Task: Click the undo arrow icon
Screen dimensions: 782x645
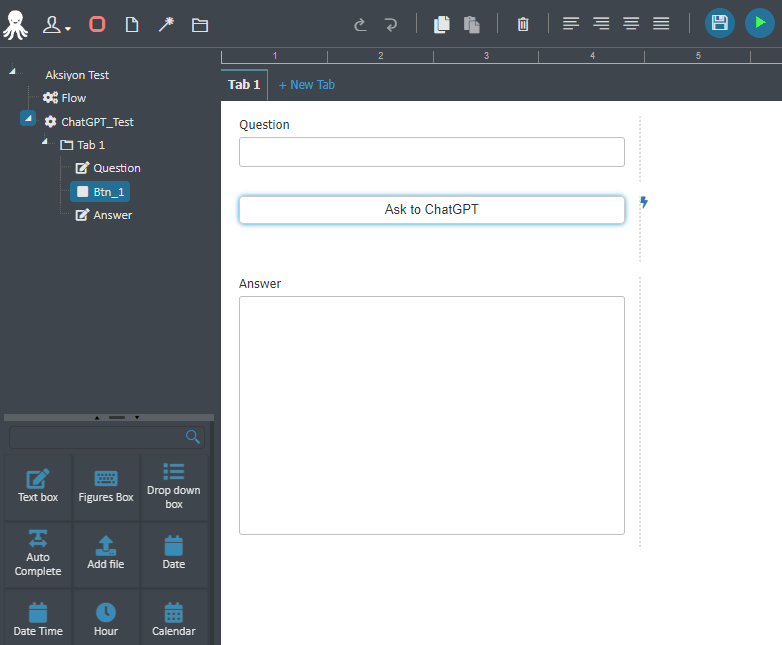Action: click(x=360, y=24)
